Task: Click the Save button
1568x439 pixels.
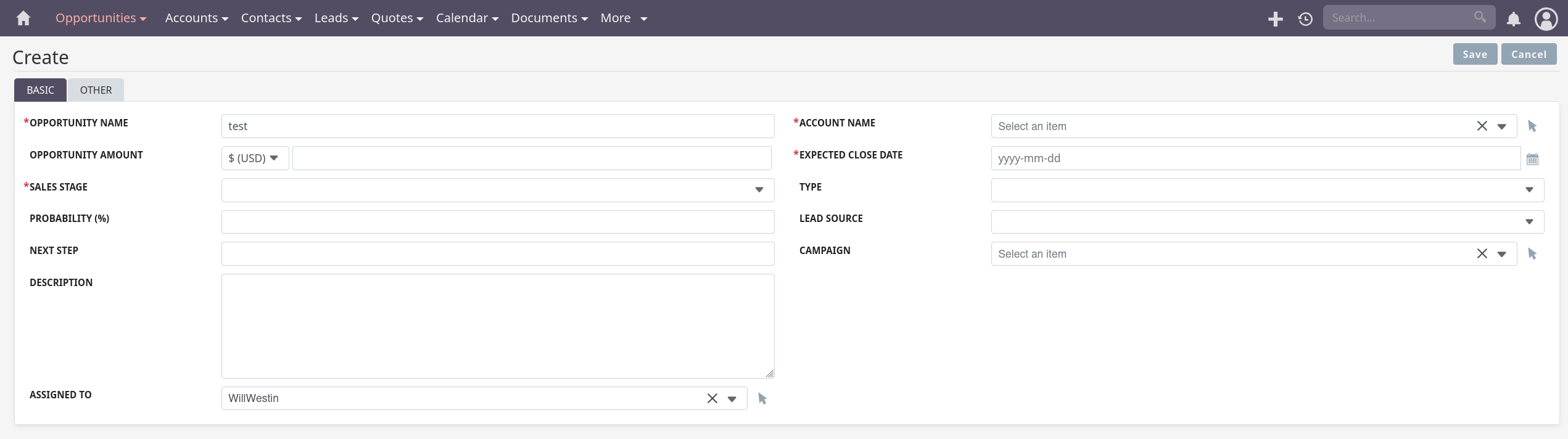Action: click(x=1474, y=54)
